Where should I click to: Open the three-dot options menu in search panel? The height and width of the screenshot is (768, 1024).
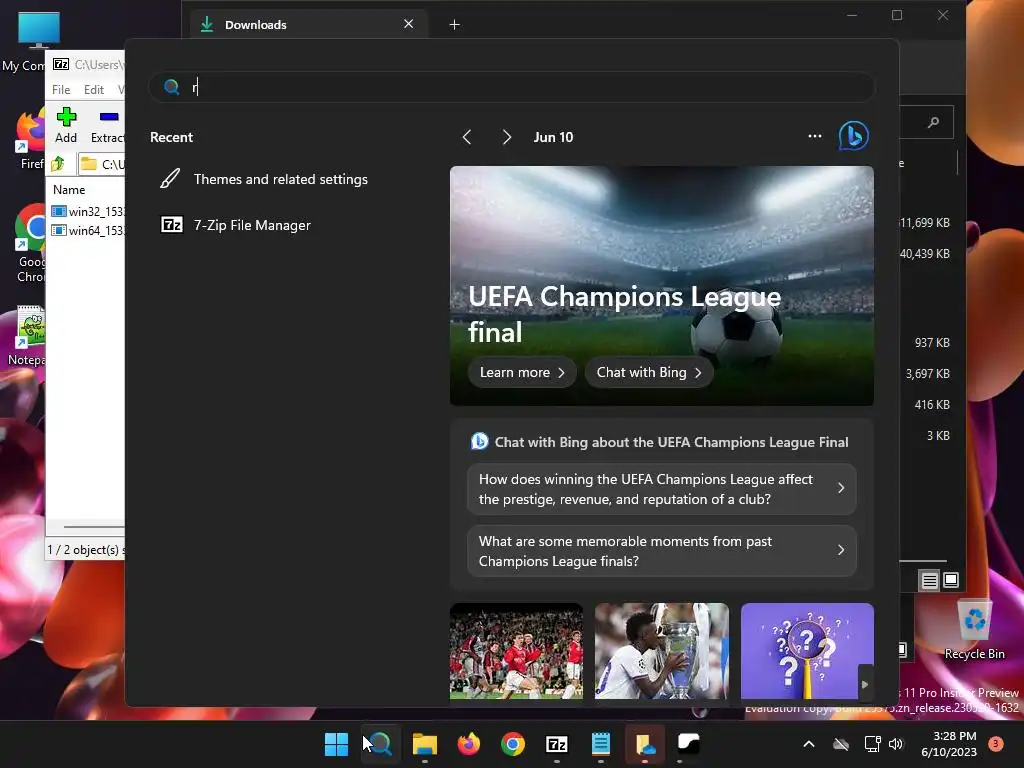click(x=814, y=136)
